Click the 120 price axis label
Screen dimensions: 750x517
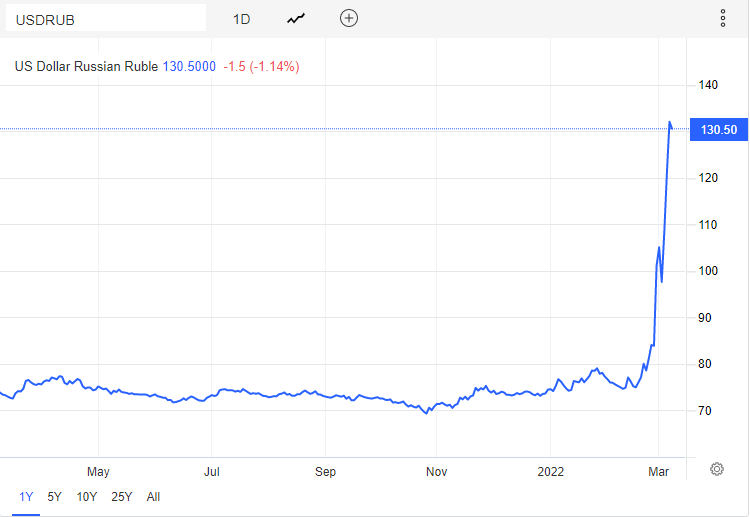[708, 178]
